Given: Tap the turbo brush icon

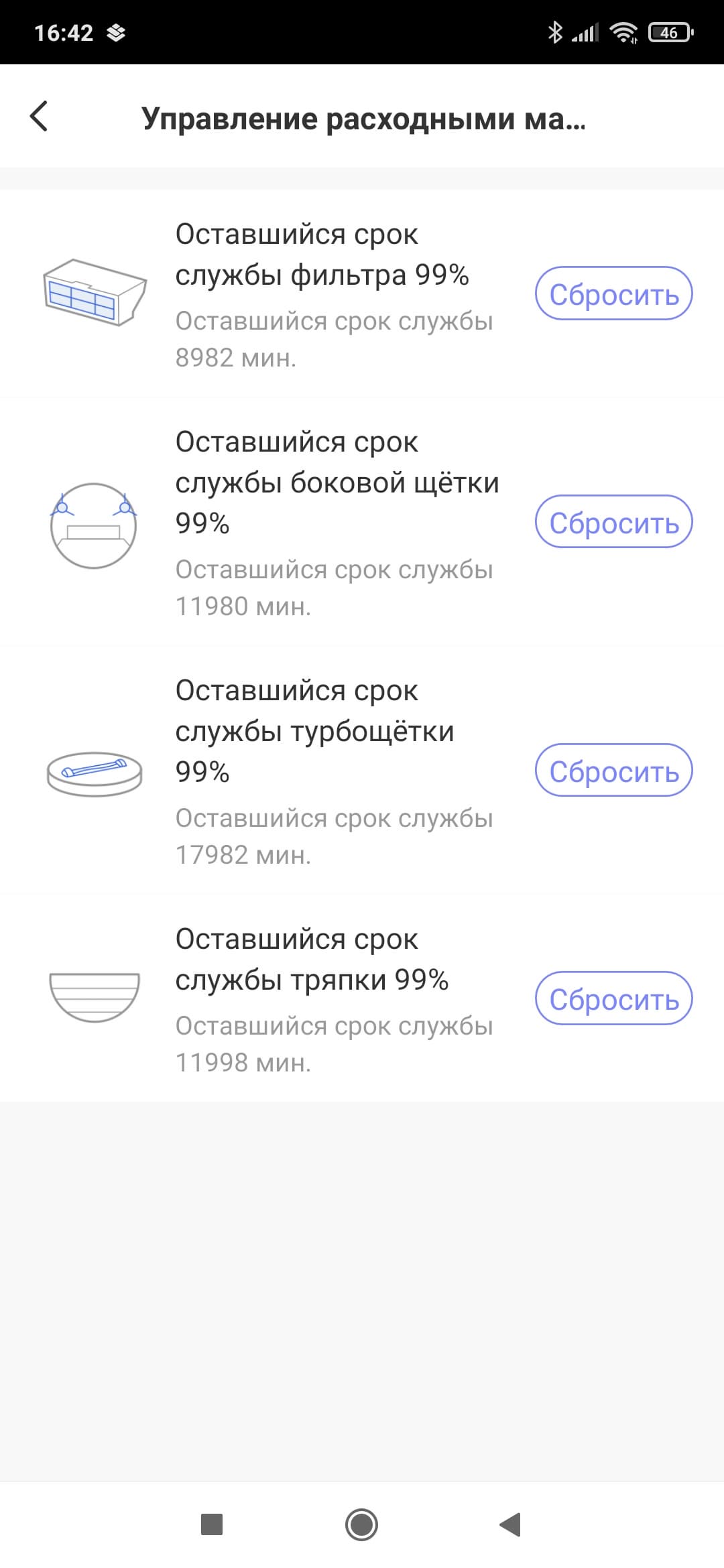Looking at the screenshot, I should (x=95, y=773).
